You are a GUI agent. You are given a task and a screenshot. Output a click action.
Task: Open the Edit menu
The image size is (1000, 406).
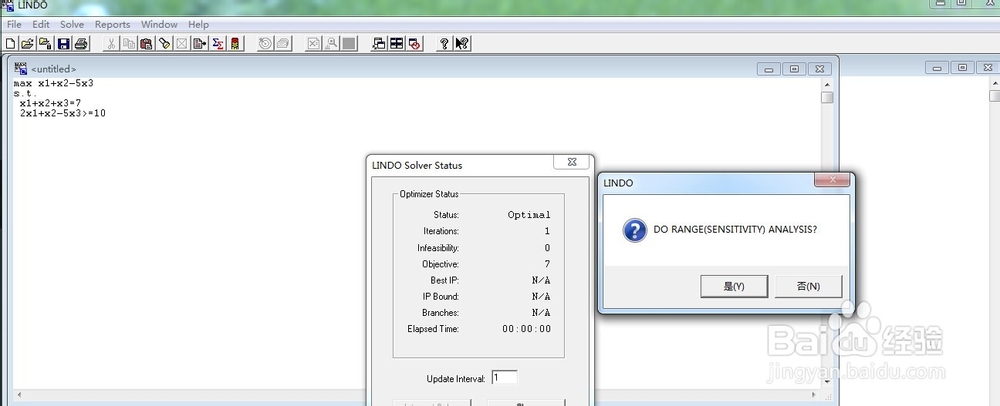click(x=41, y=24)
